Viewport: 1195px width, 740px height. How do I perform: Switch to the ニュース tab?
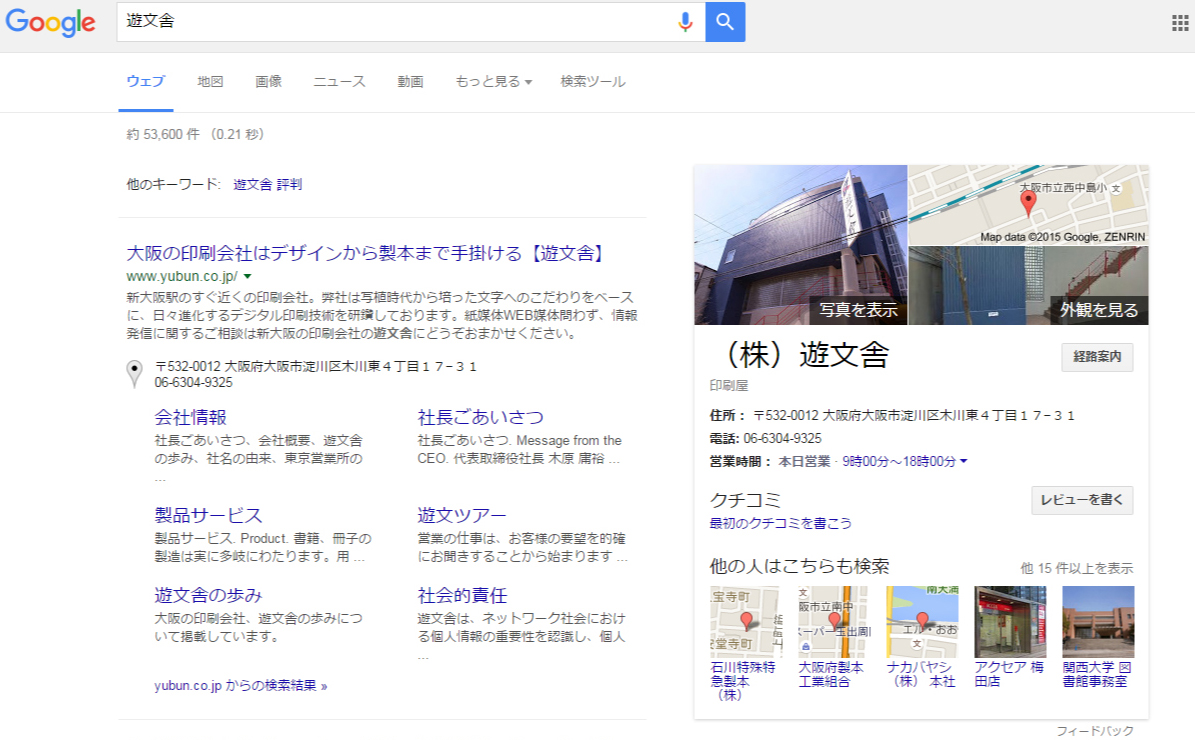(x=339, y=82)
